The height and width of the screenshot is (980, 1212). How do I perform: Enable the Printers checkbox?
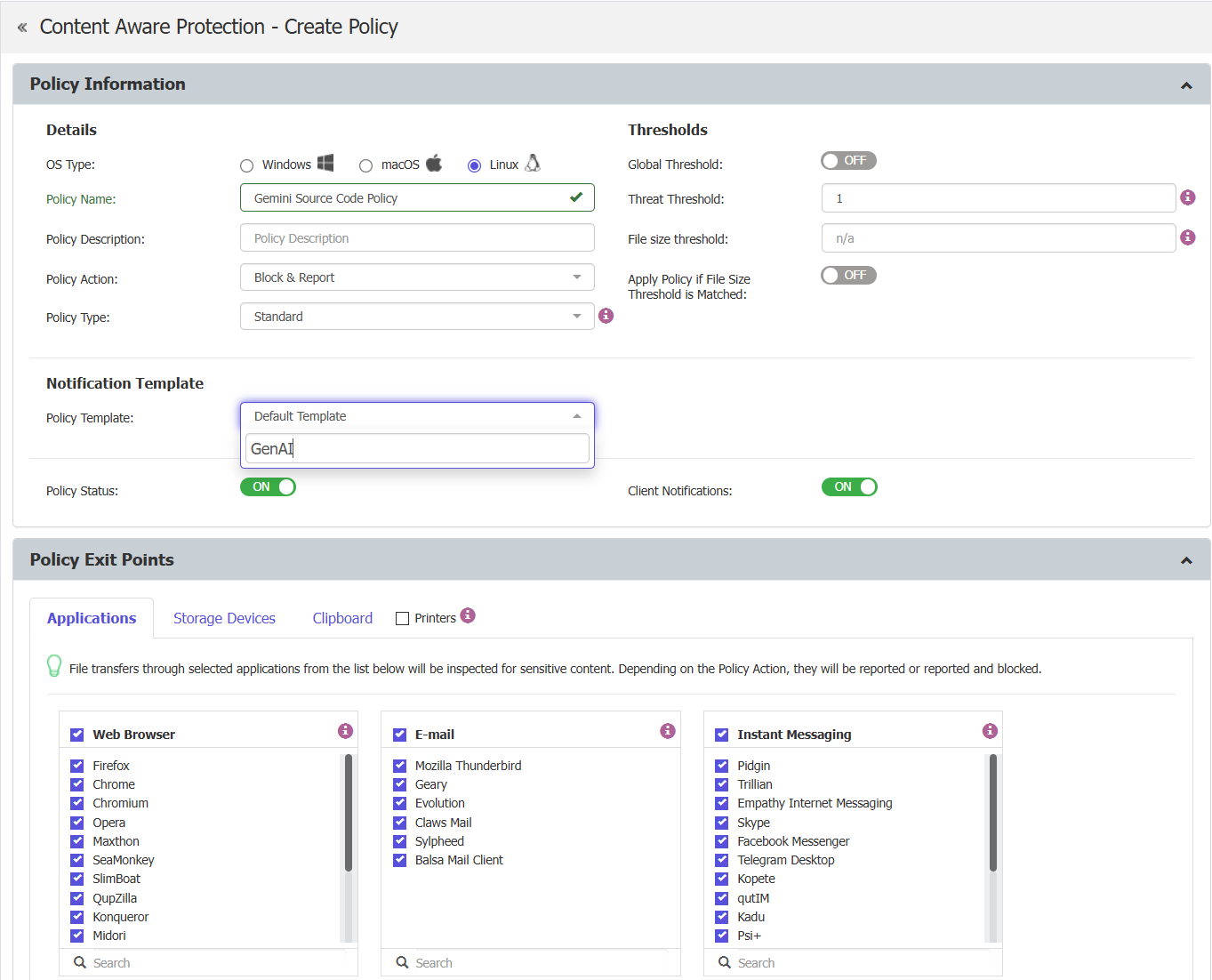[402, 618]
